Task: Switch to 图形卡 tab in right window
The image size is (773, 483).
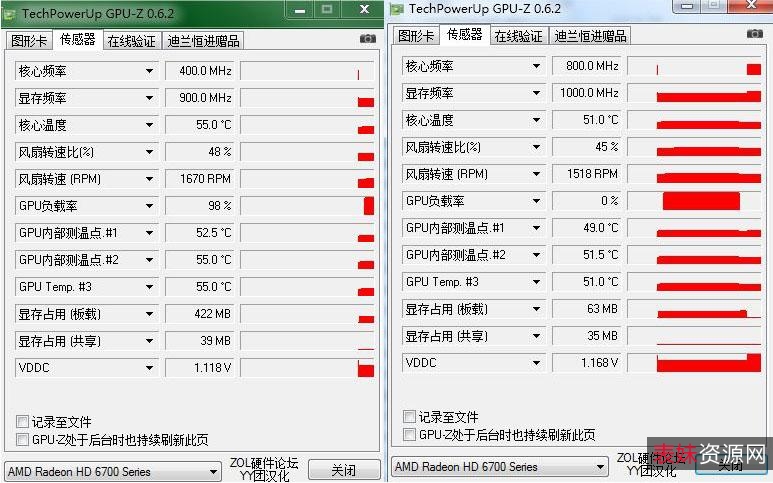Action: (x=416, y=36)
